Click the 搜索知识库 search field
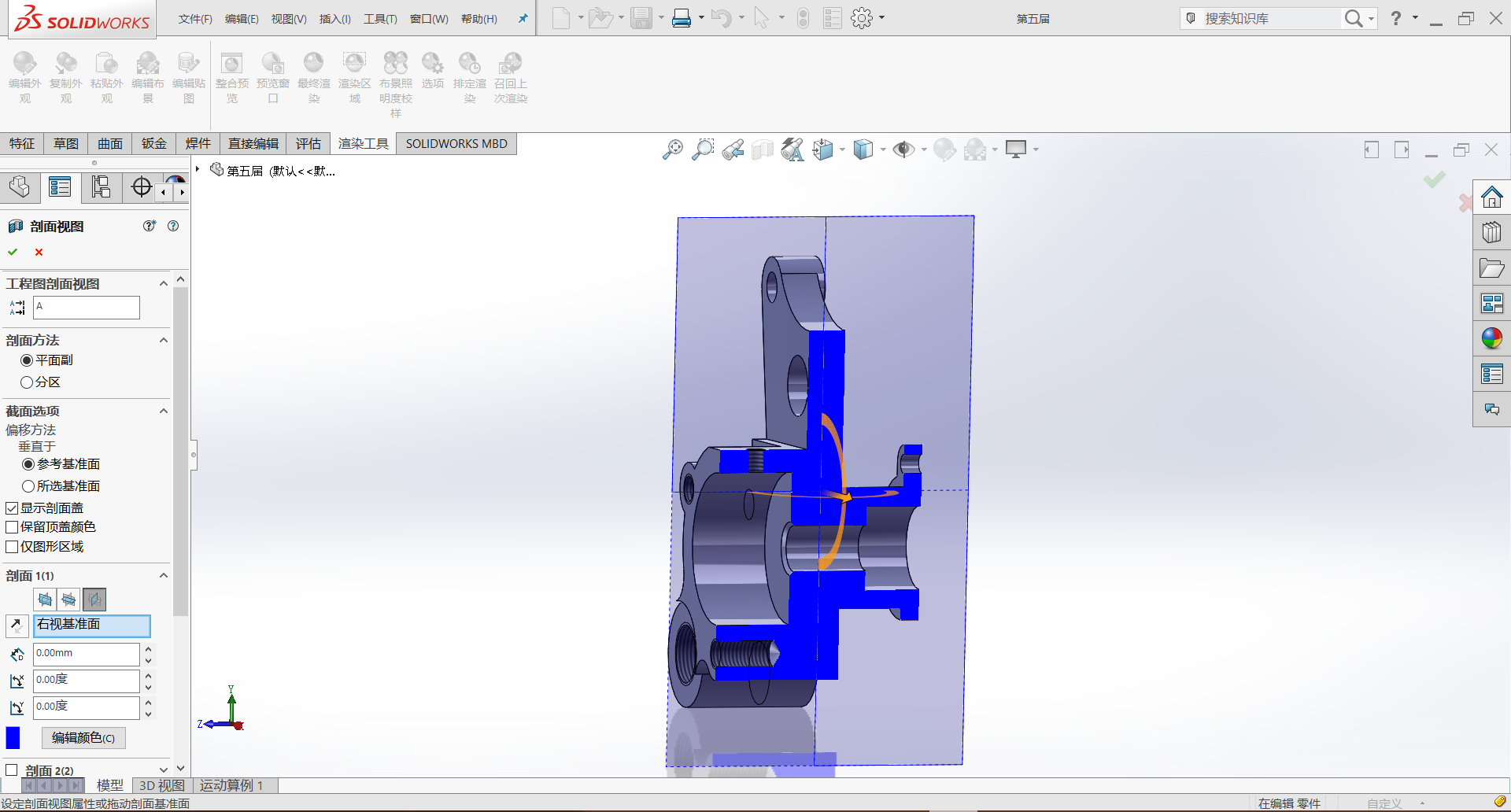 (x=1270, y=18)
